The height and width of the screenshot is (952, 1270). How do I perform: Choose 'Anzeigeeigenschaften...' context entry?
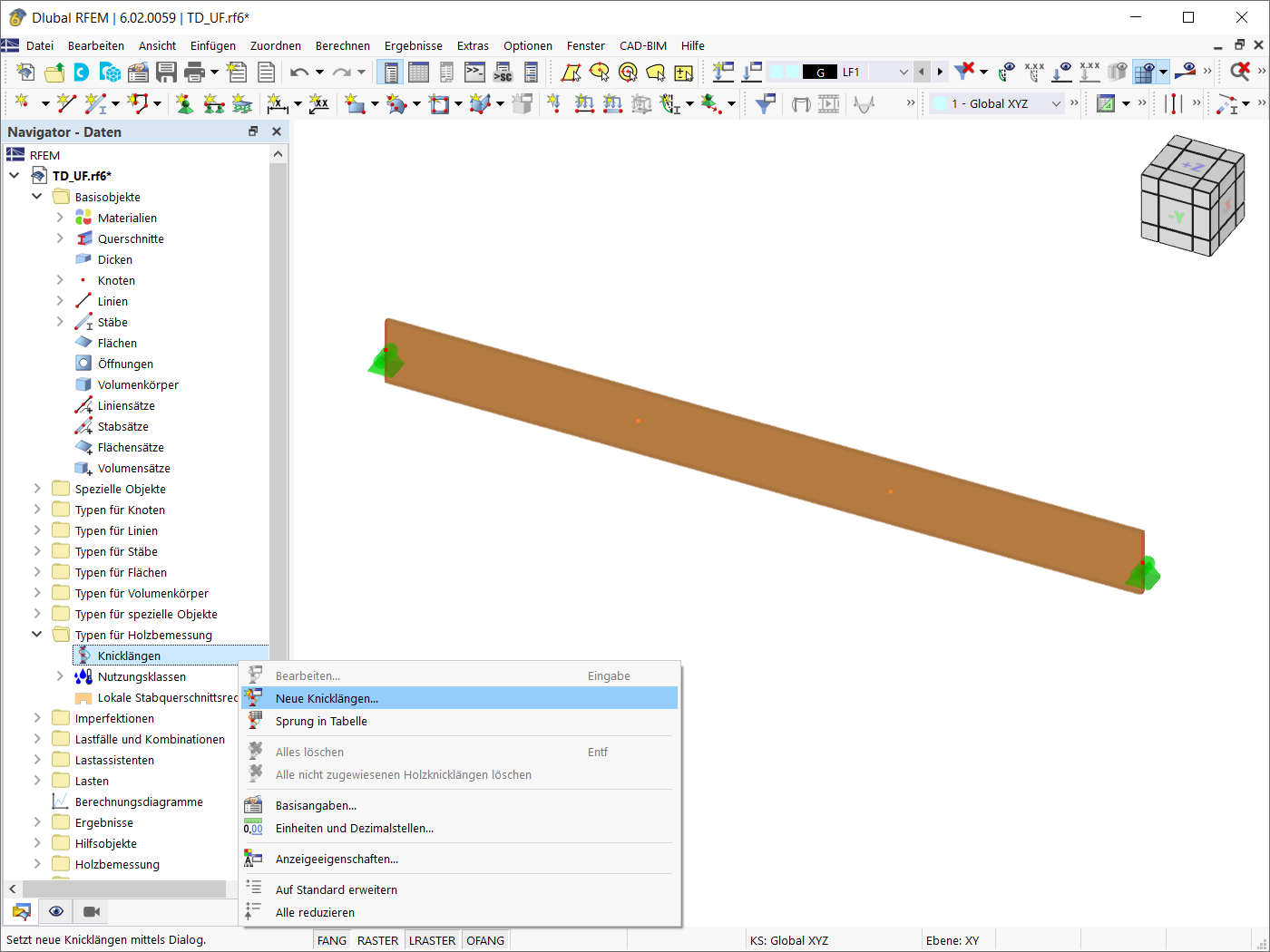(x=460, y=859)
